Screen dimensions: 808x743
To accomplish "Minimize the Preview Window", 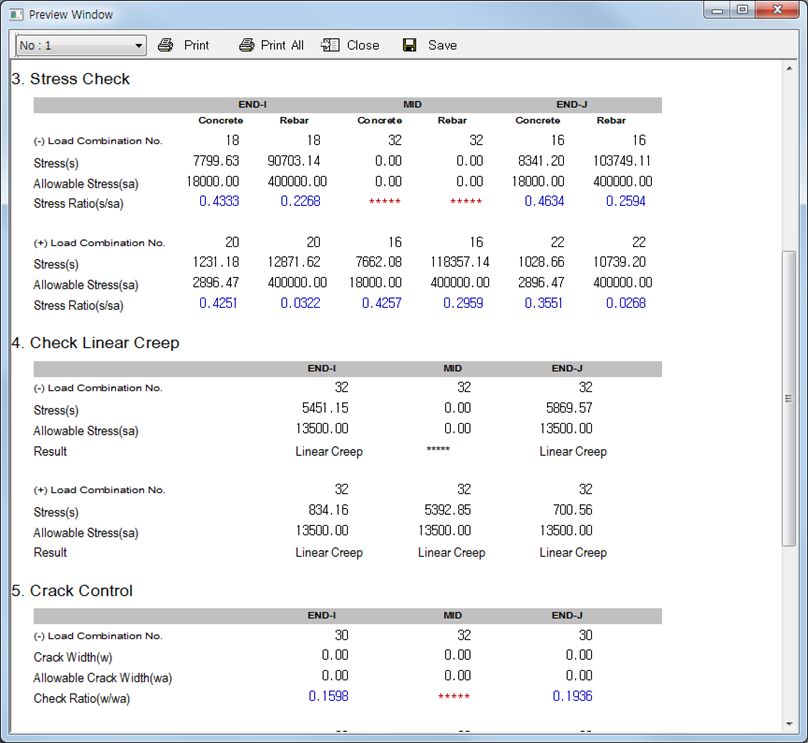I will 717,10.
